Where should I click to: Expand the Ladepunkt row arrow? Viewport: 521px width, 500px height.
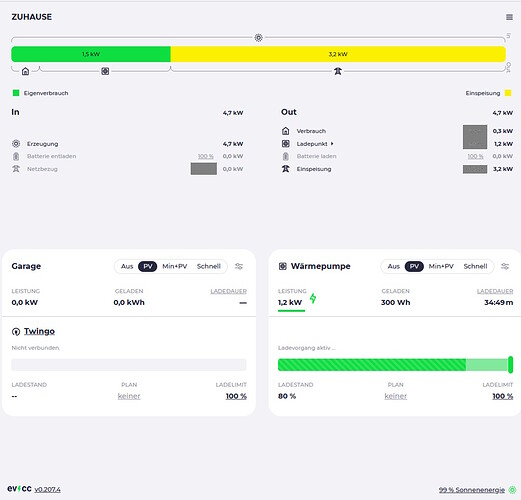pyautogui.click(x=332, y=144)
